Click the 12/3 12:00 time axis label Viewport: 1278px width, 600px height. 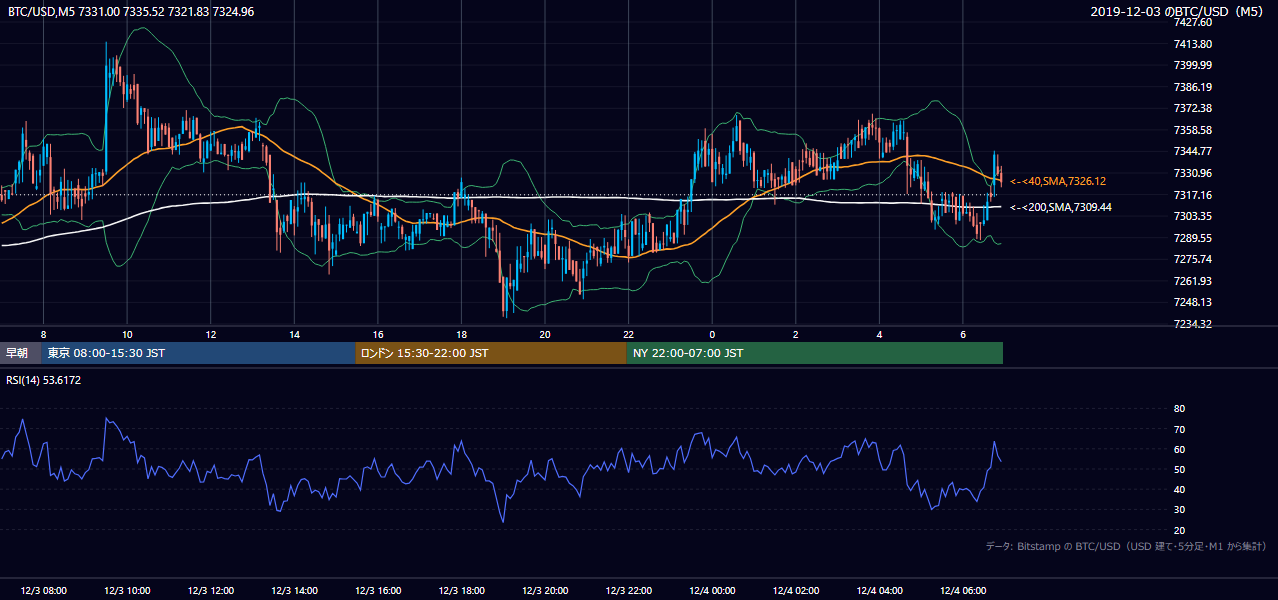[x=210, y=590]
